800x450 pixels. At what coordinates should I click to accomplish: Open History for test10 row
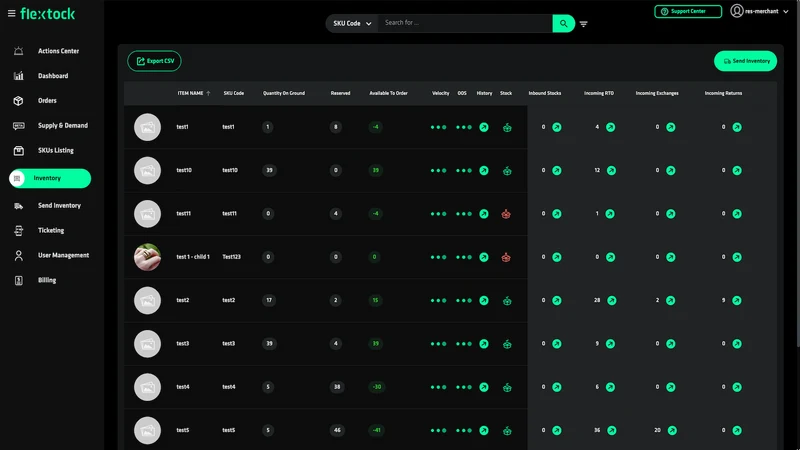[x=484, y=170]
